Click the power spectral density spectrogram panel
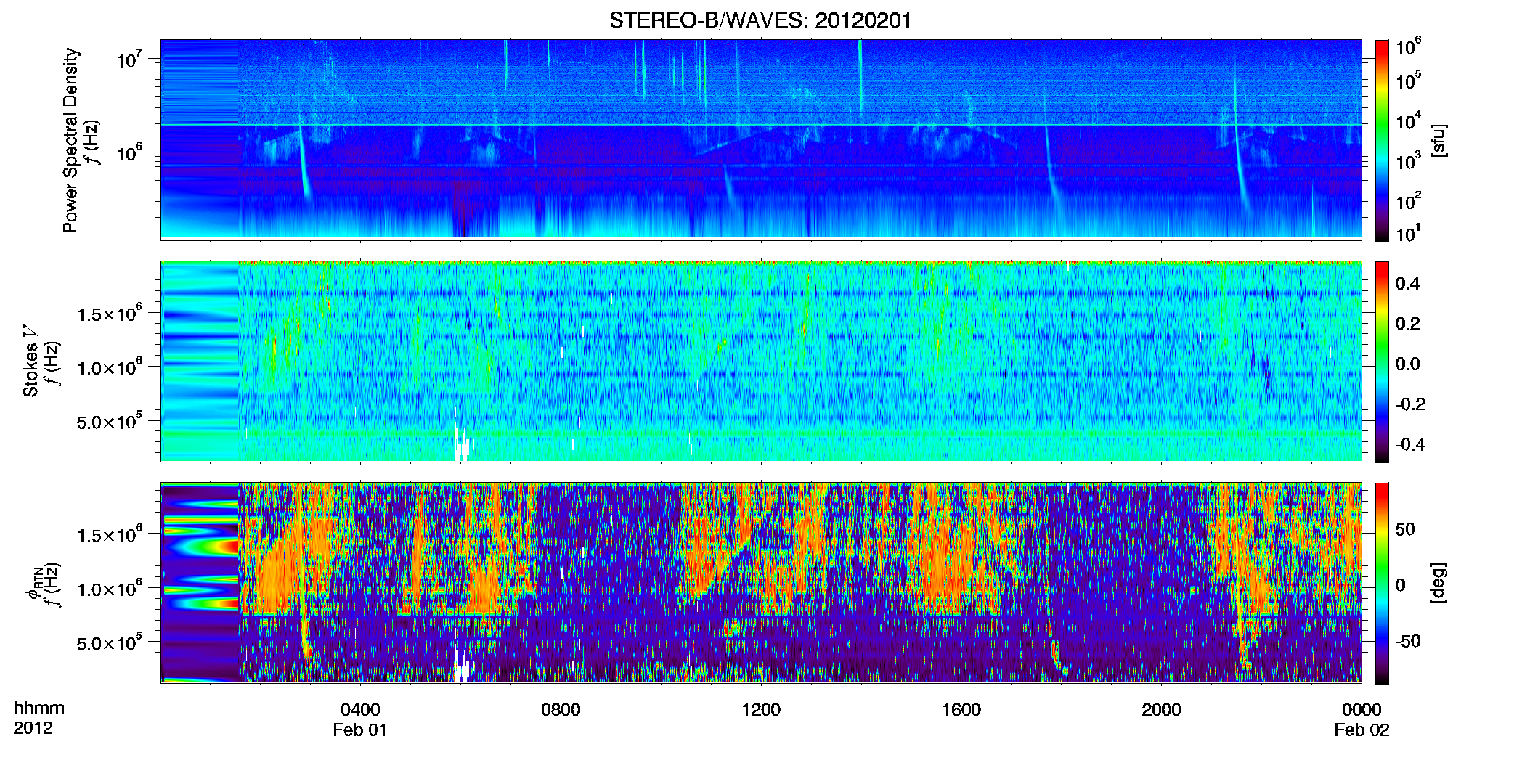Viewport: 1522px width, 784px height. click(761, 139)
